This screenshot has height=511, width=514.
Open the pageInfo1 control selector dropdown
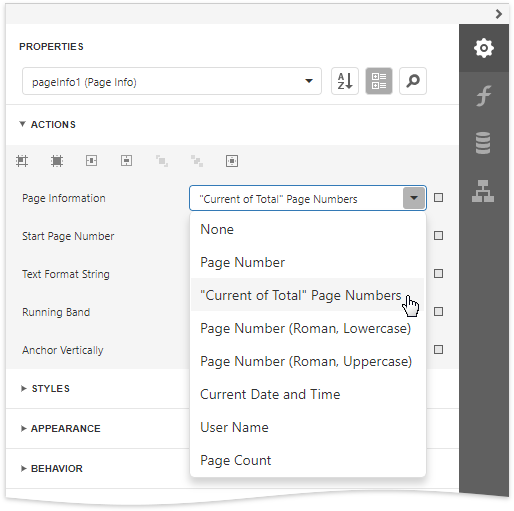click(172, 81)
